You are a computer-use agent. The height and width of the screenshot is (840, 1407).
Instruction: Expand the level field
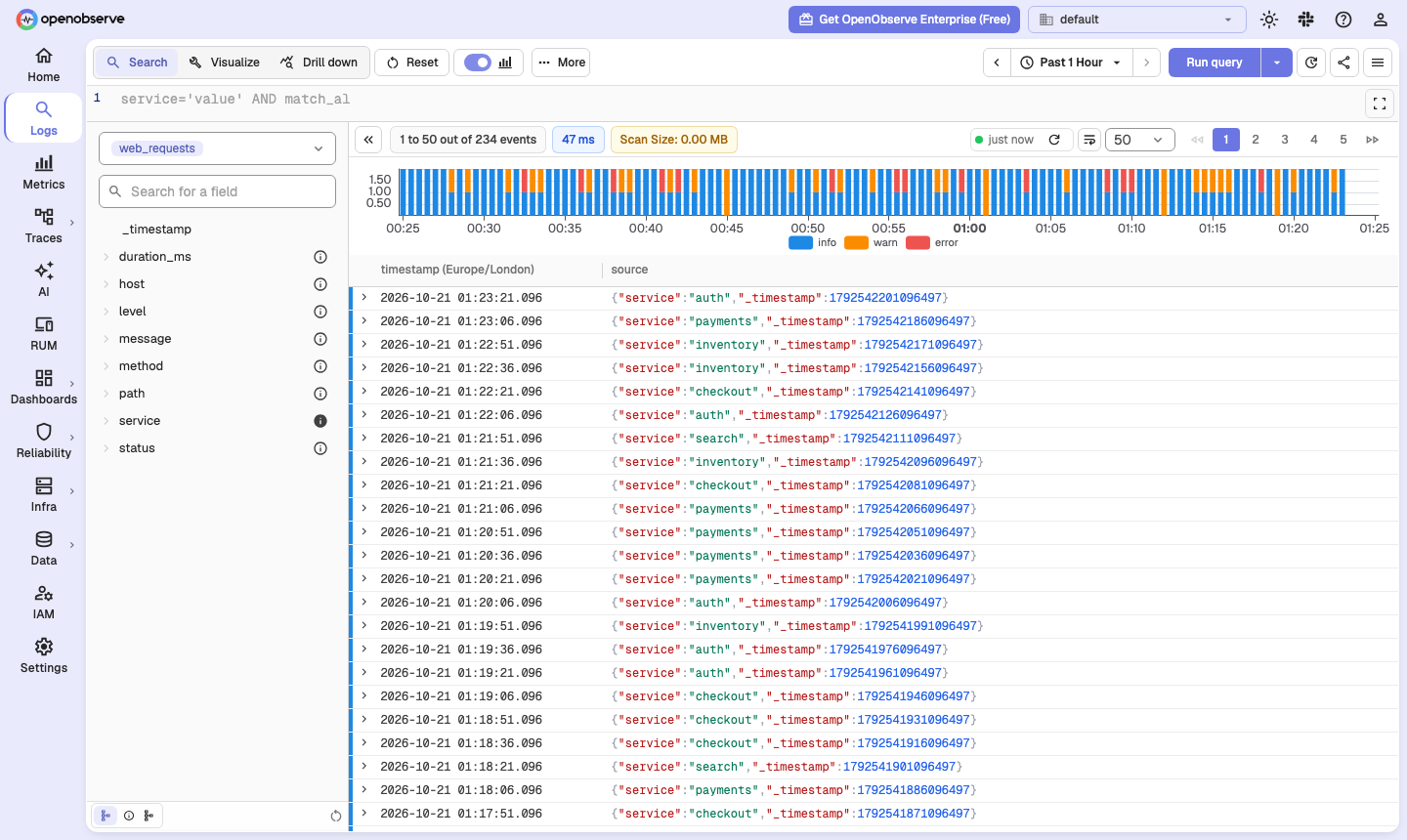click(x=107, y=312)
